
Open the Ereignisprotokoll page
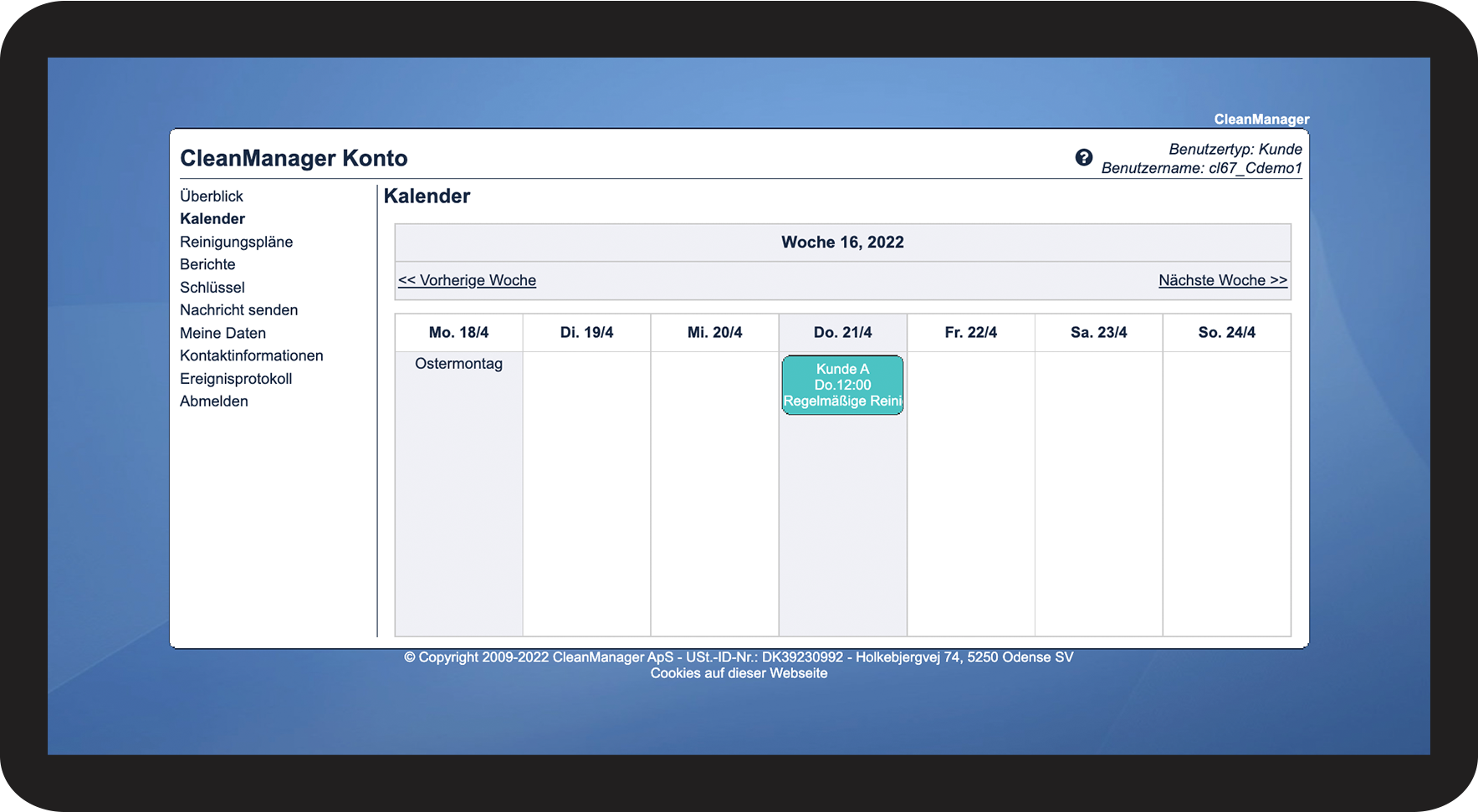point(236,378)
